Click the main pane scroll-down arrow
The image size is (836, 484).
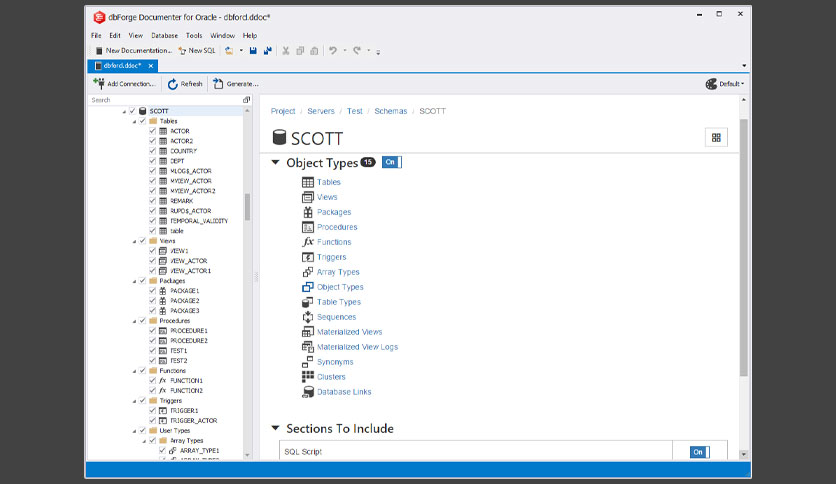[744, 454]
